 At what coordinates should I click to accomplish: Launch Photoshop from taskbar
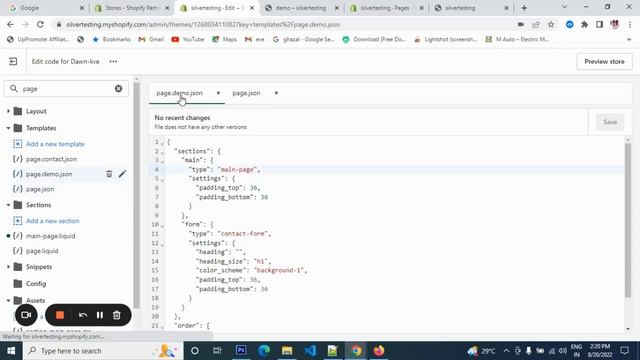click(x=241, y=351)
